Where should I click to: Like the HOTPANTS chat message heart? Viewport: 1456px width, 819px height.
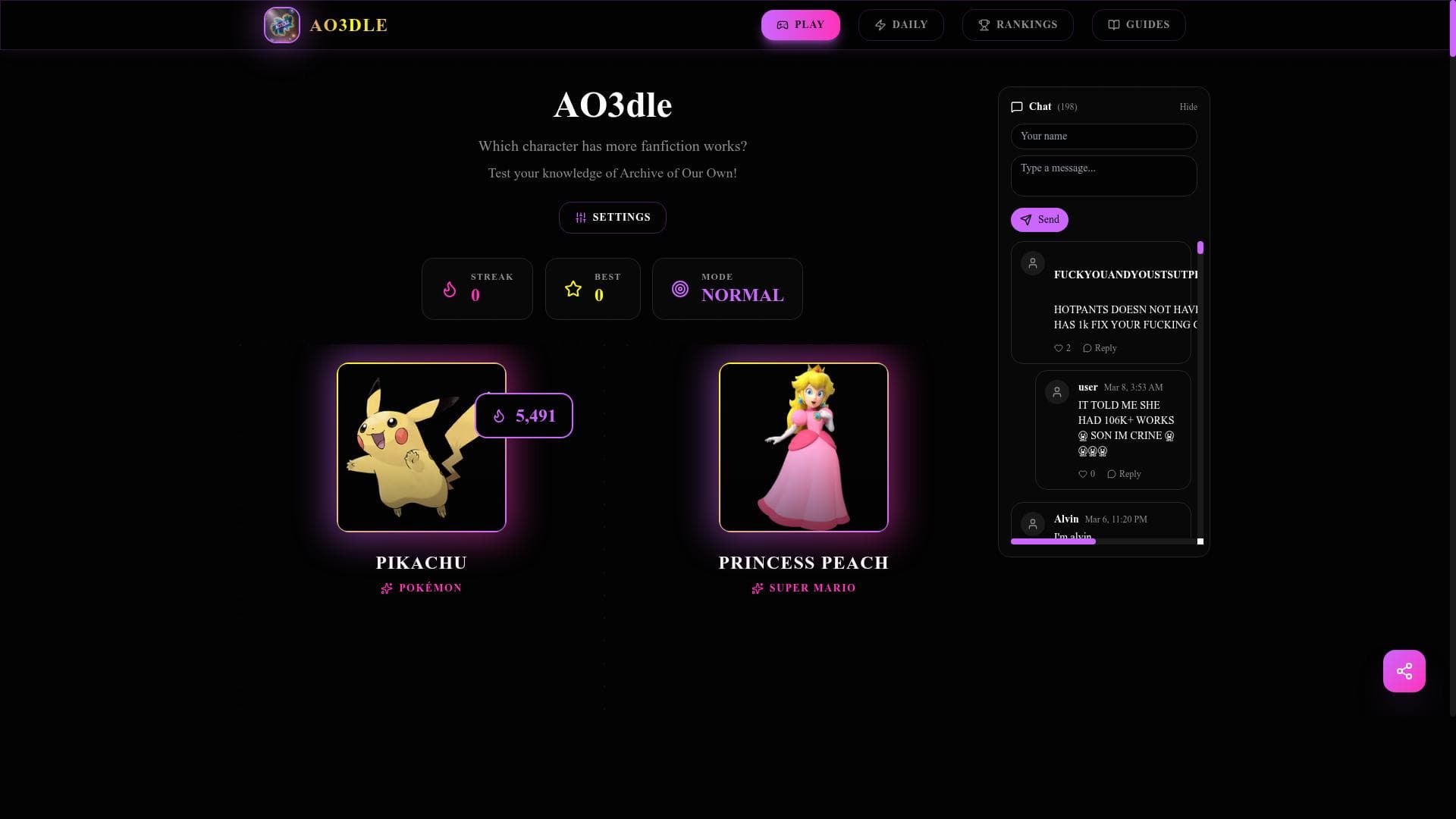point(1059,348)
